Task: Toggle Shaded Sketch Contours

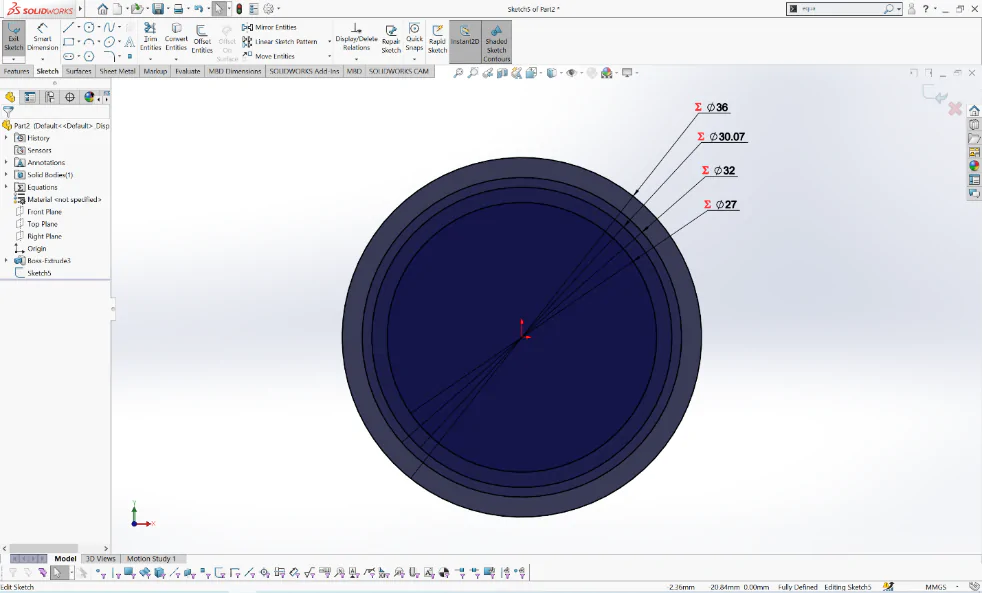Action: (x=497, y=41)
